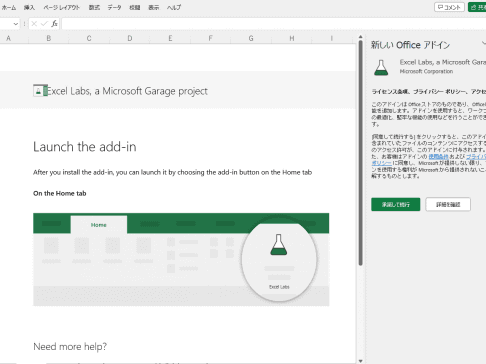Click the Excel Labs title text in the worksheet

pyautogui.click(x=127, y=91)
